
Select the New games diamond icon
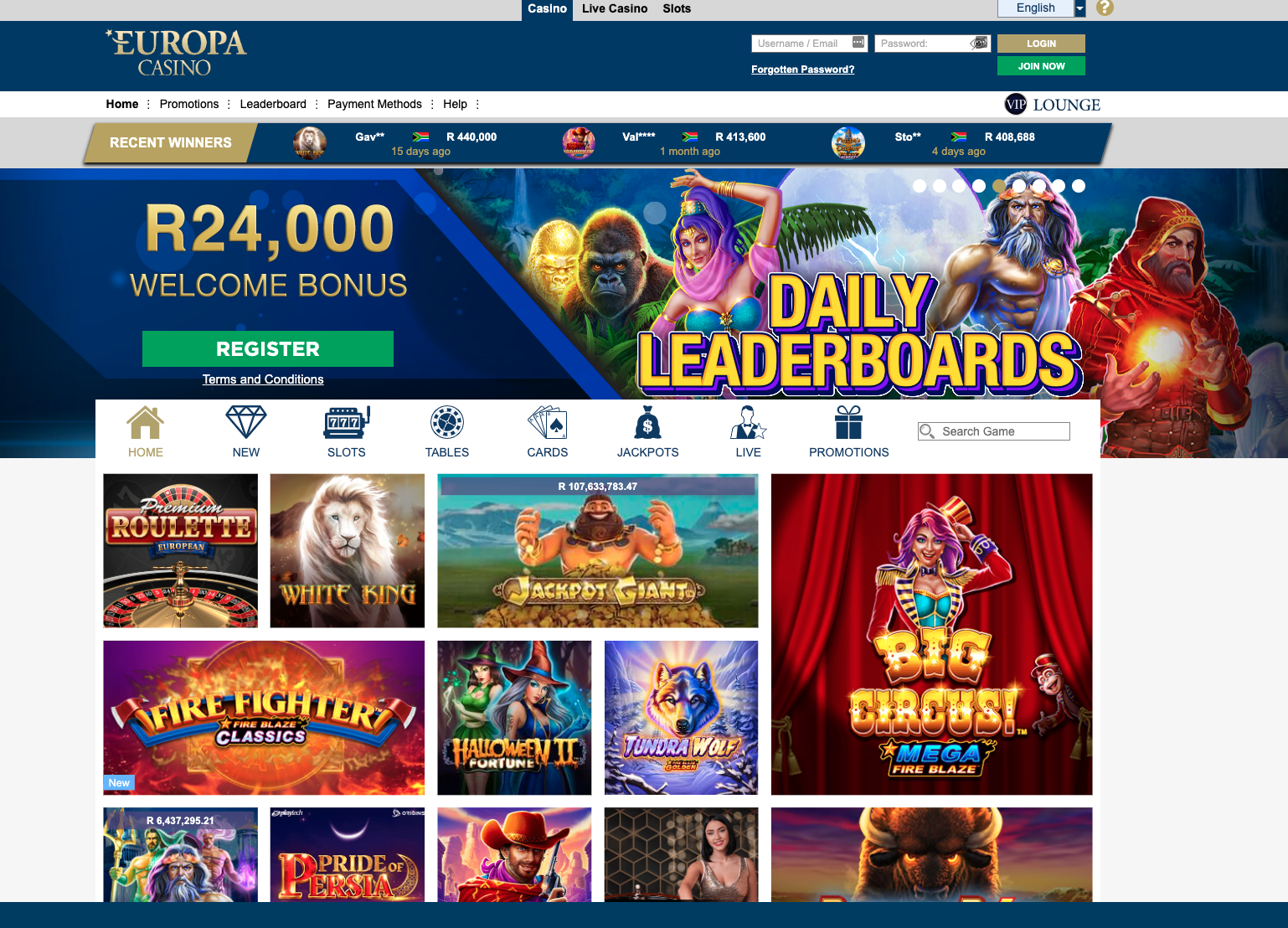pyautogui.click(x=246, y=423)
